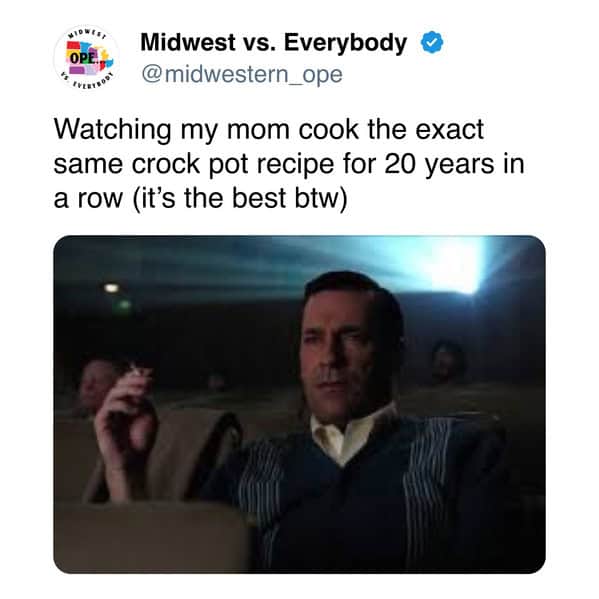Viewport: 599px width, 599px height.
Task: Click the blurred person behind on right
Action: [447, 363]
